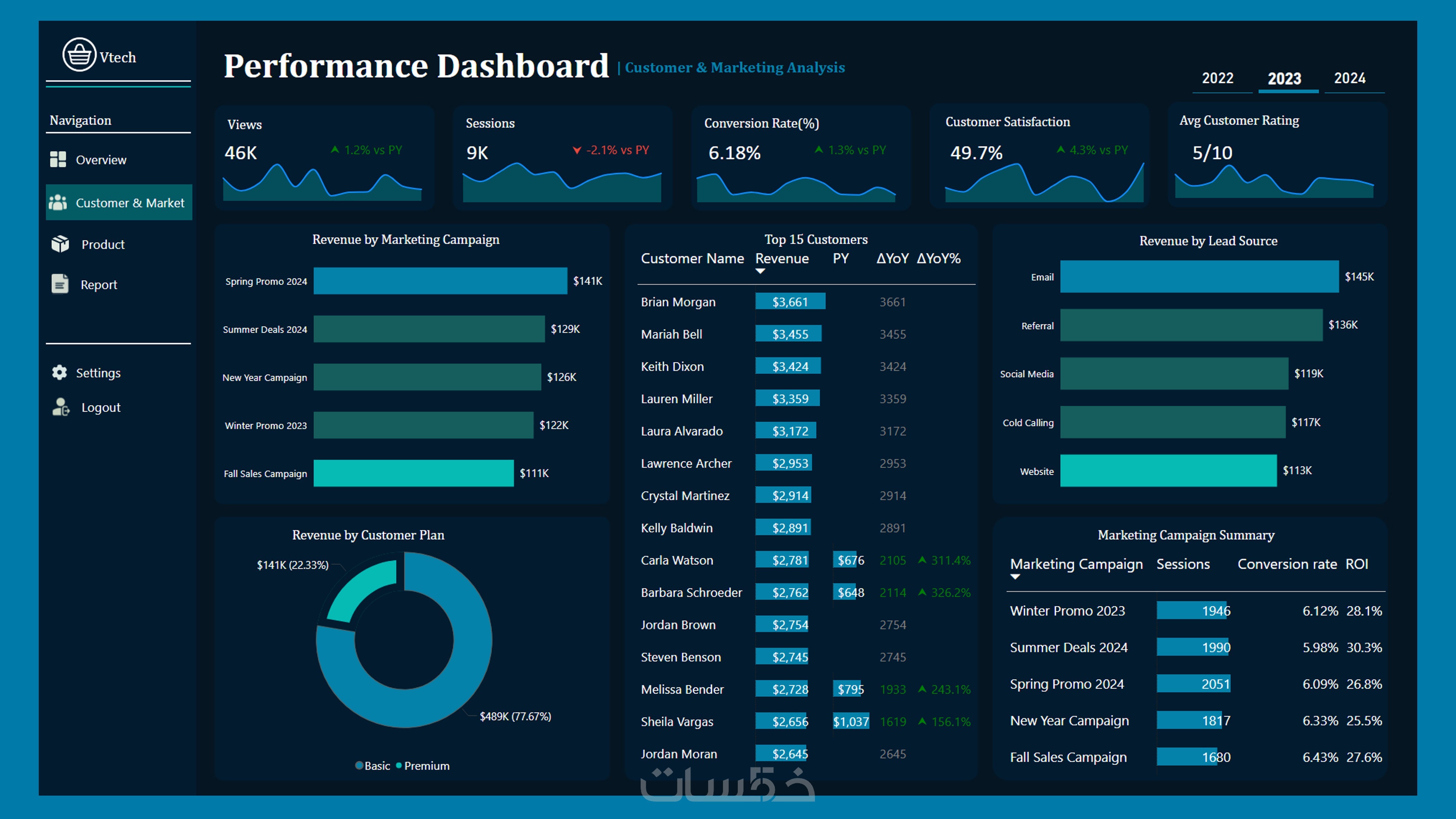Open the Overview navigation page

(x=101, y=160)
